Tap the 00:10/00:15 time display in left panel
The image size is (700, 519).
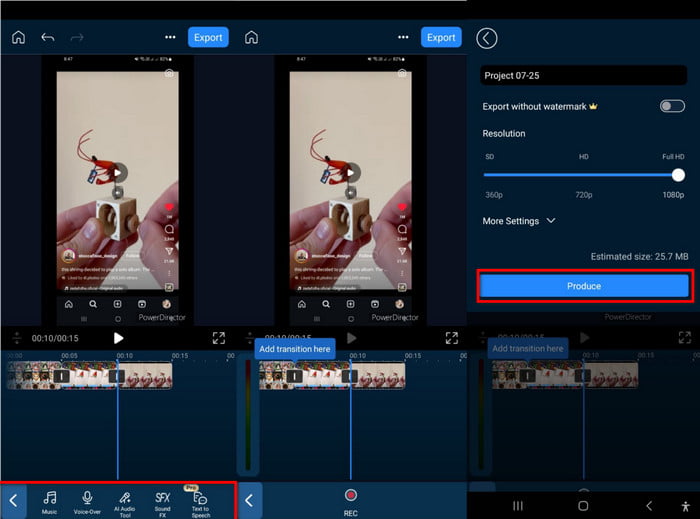(x=55, y=338)
